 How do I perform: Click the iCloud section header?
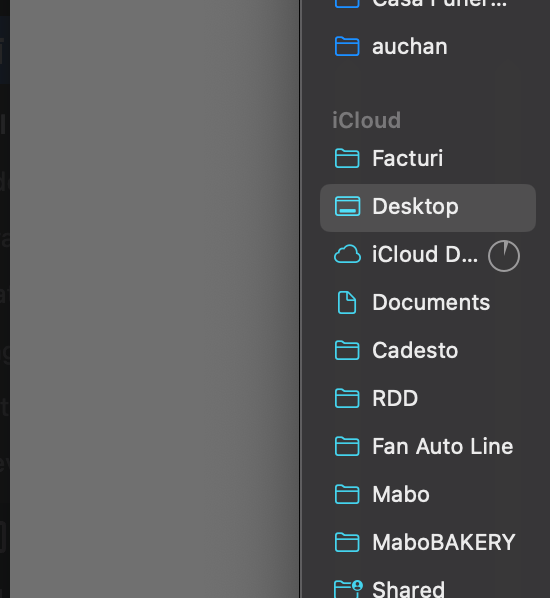[367, 121]
